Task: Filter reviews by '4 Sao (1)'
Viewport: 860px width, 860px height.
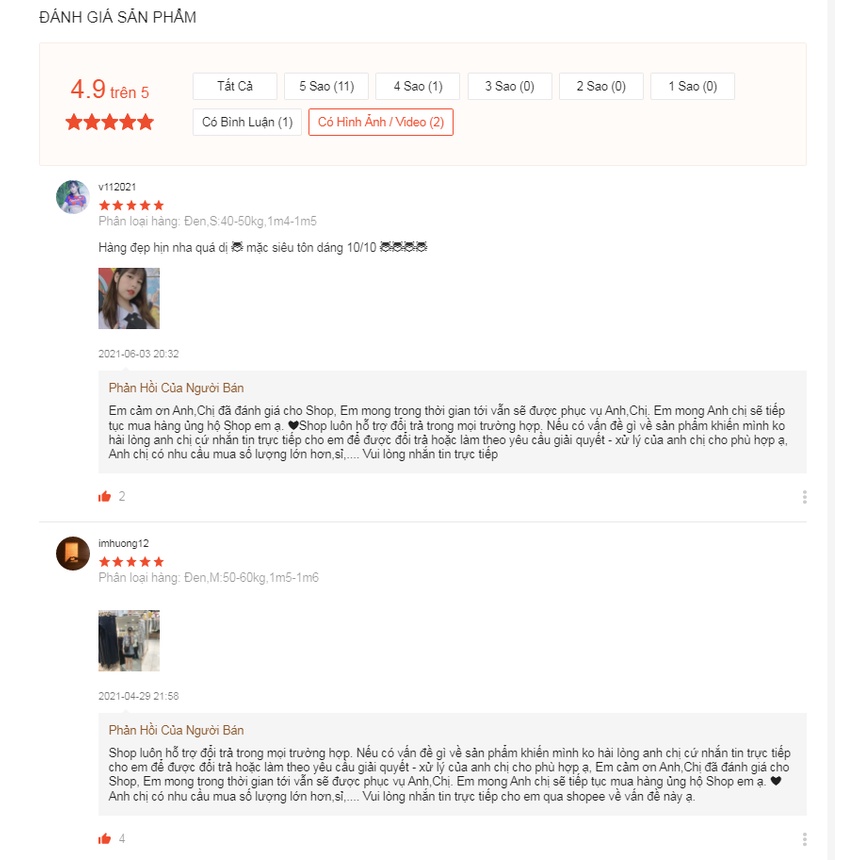Action: 417,86
